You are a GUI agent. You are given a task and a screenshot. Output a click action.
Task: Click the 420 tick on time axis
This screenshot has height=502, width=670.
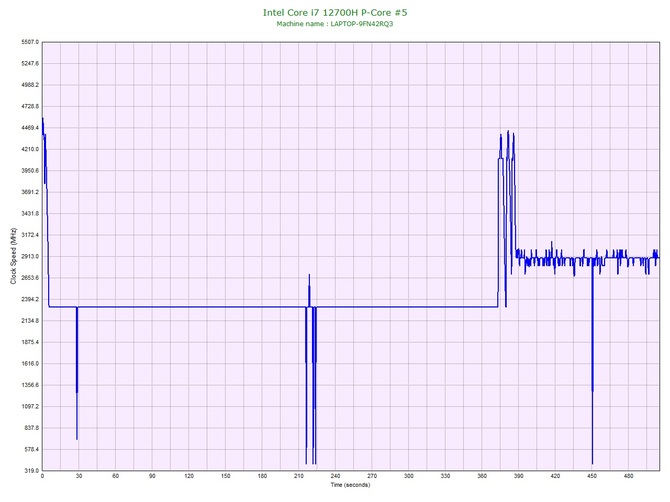[x=555, y=476]
